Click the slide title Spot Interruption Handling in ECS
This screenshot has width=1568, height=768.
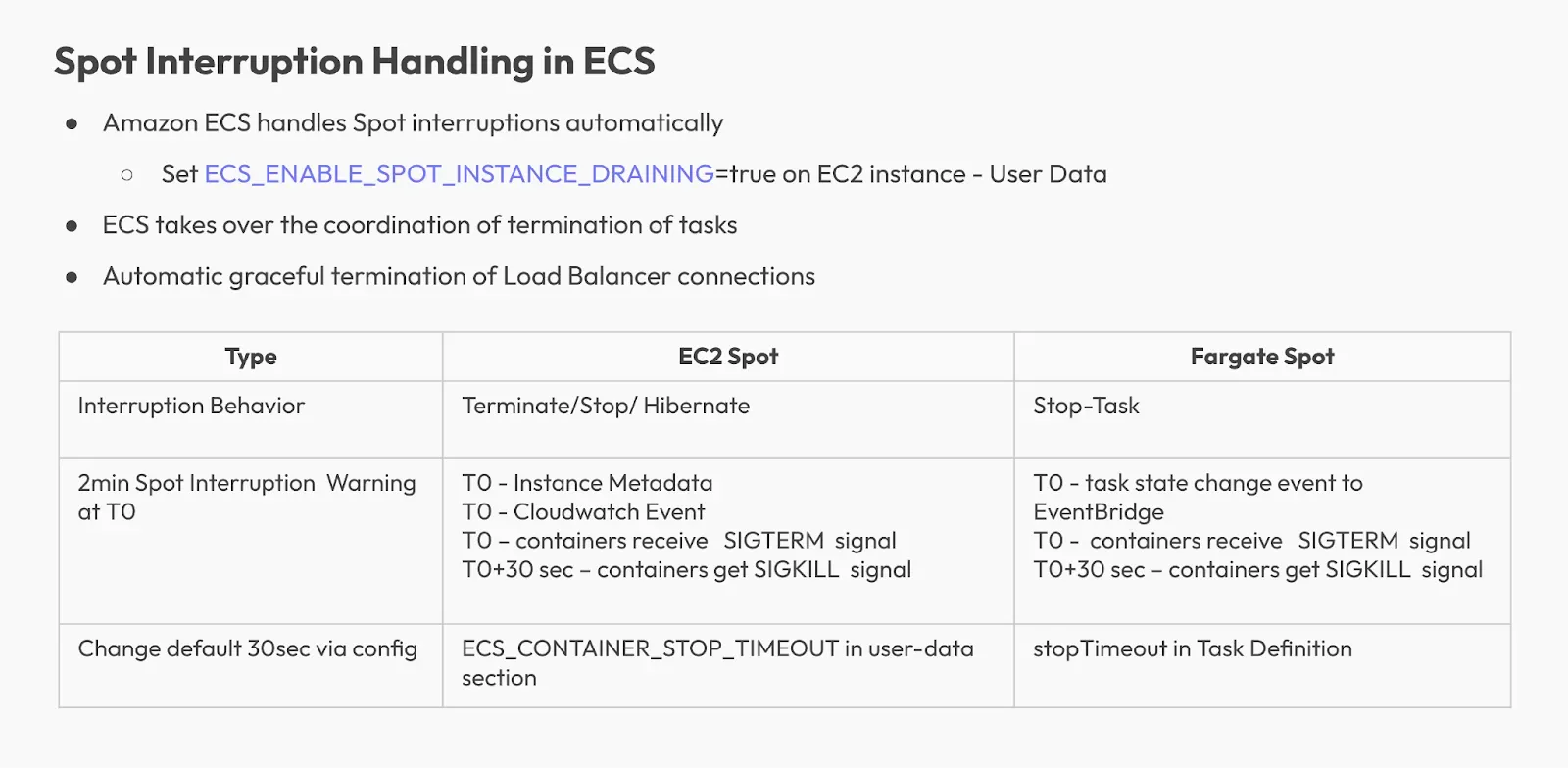pos(354,61)
